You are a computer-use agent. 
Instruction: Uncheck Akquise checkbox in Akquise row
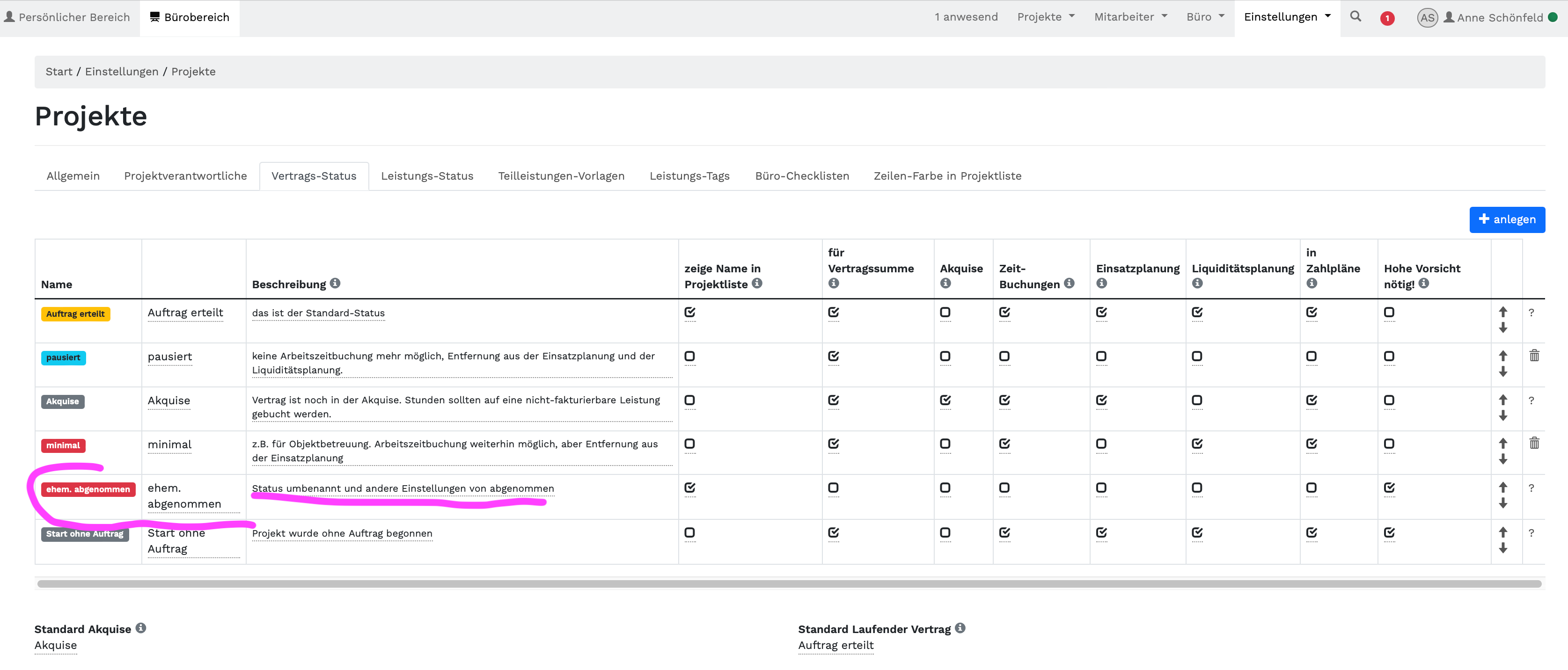945,400
